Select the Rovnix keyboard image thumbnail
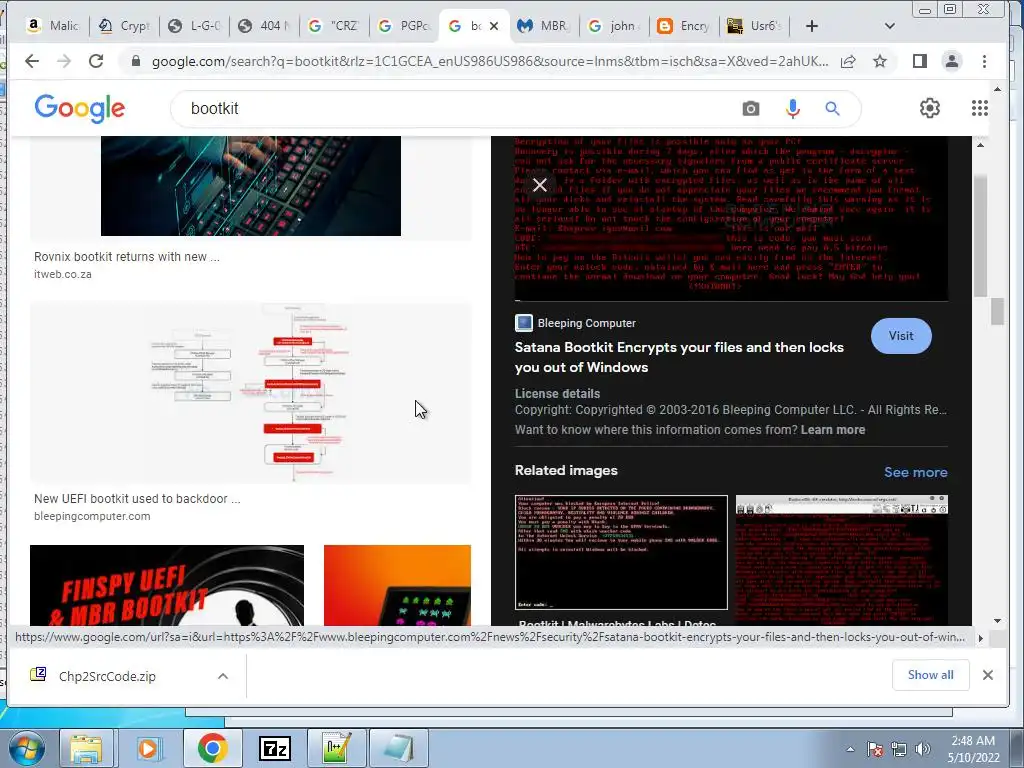The width and height of the screenshot is (1024, 768). (251, 186)
